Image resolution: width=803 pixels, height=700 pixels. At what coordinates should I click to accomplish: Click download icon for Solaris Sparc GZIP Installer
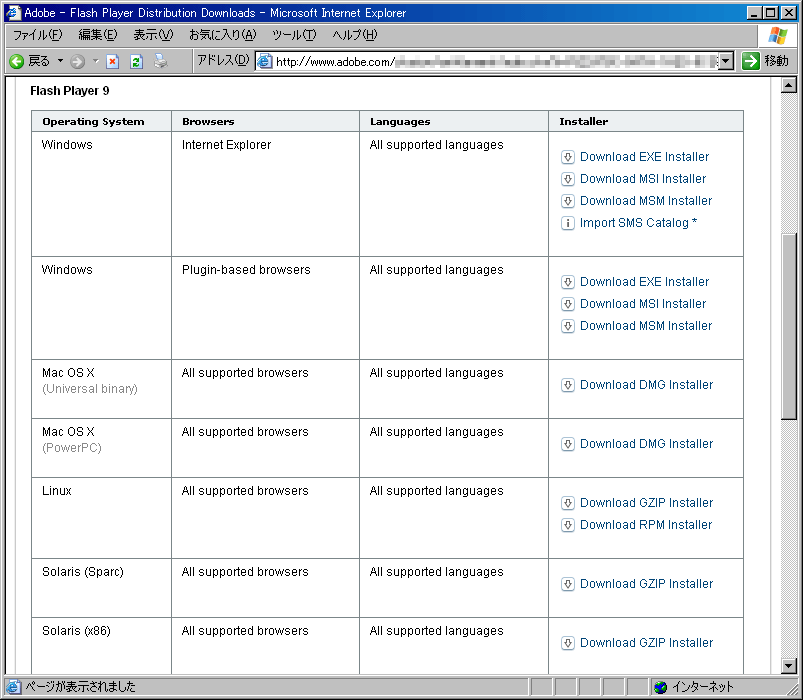pyautogui.click(x=567, y=584)
